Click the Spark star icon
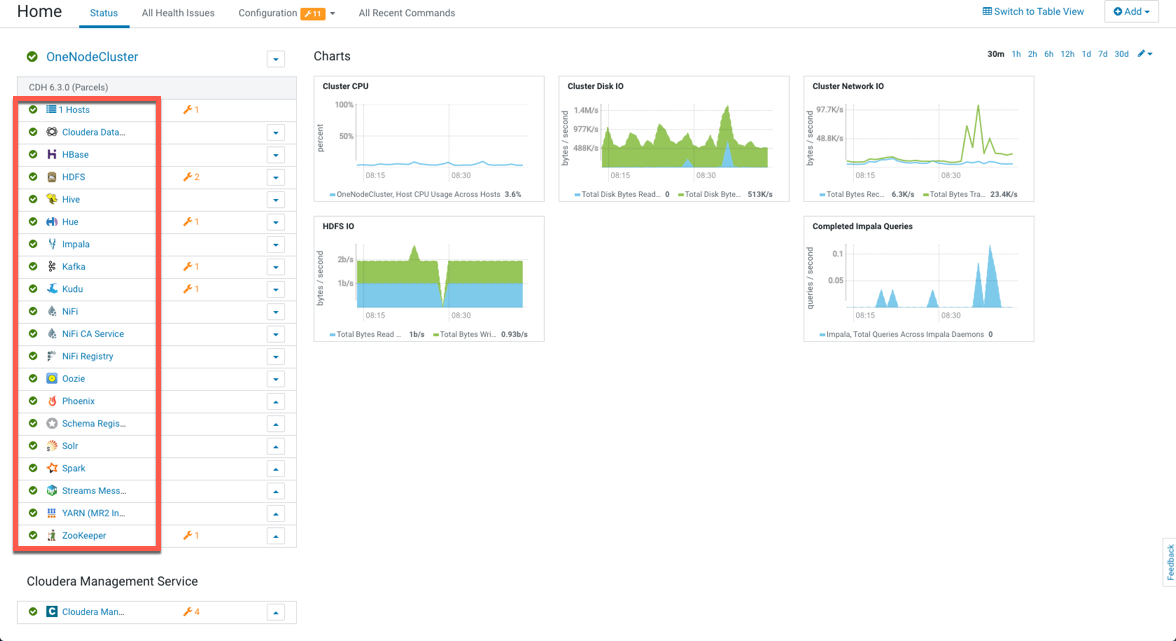Viewport: 1176px width, 641px height. click(52, 468)
